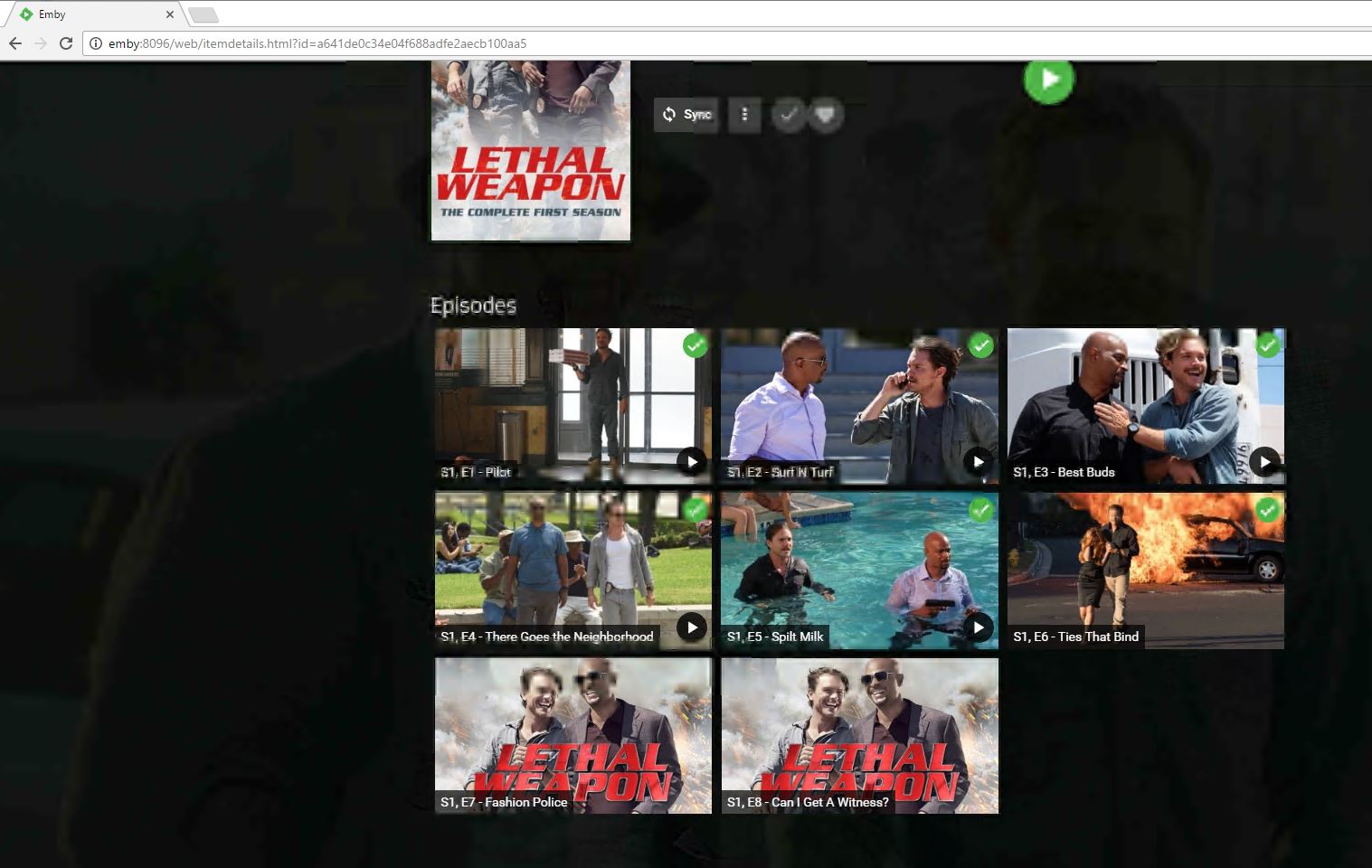Select the Emby browser tab
Viewport: 1372px width, 868px height.
click(95, 14)
